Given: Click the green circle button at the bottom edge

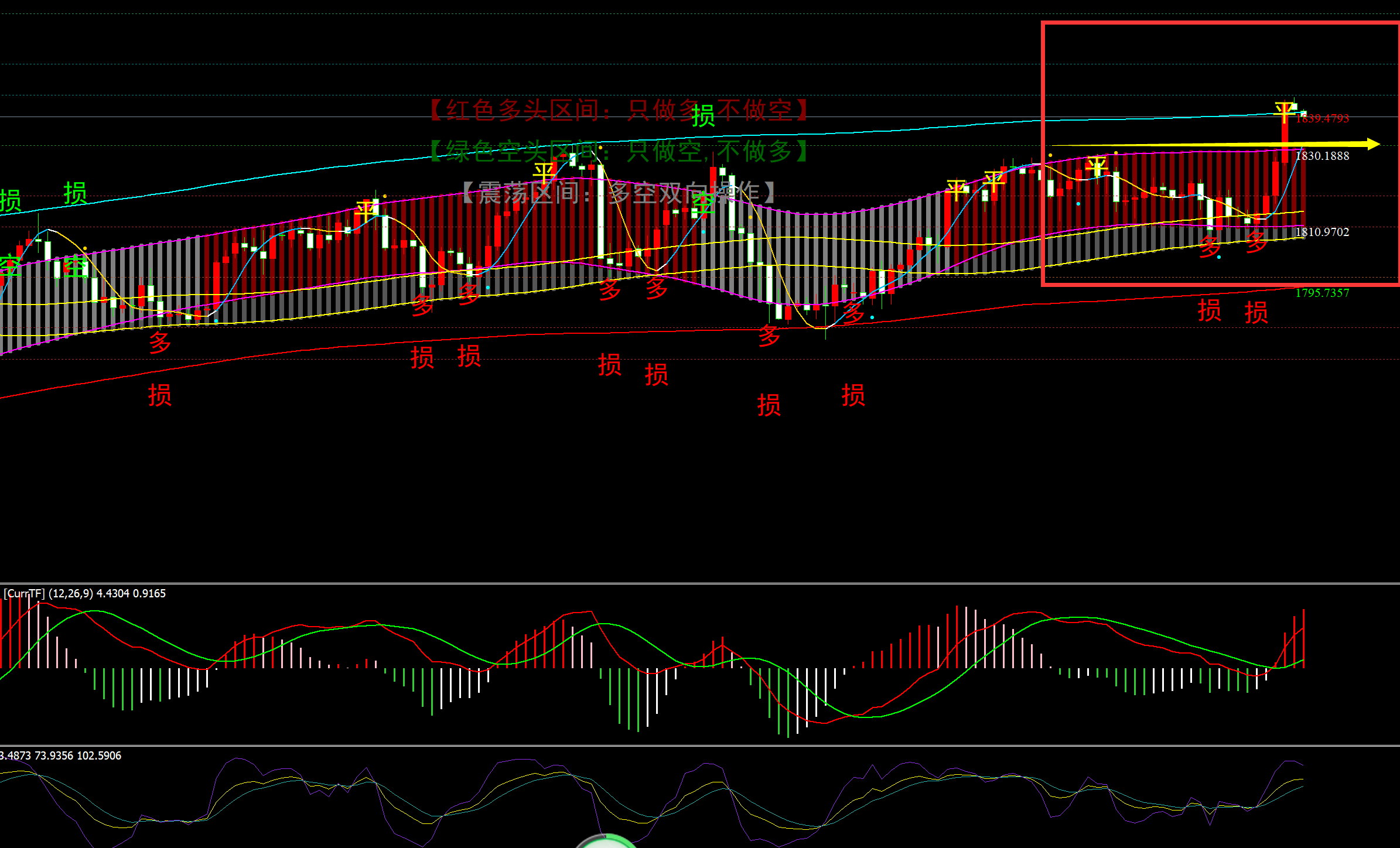Looking at the screenshot, I should pos(606,842).
